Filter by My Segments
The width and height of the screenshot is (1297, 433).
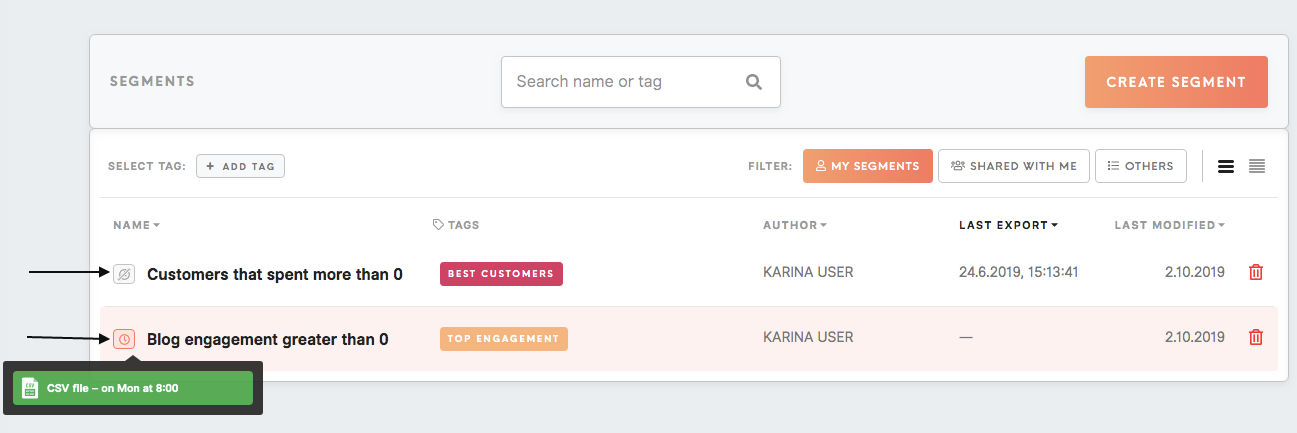[867, 166]
